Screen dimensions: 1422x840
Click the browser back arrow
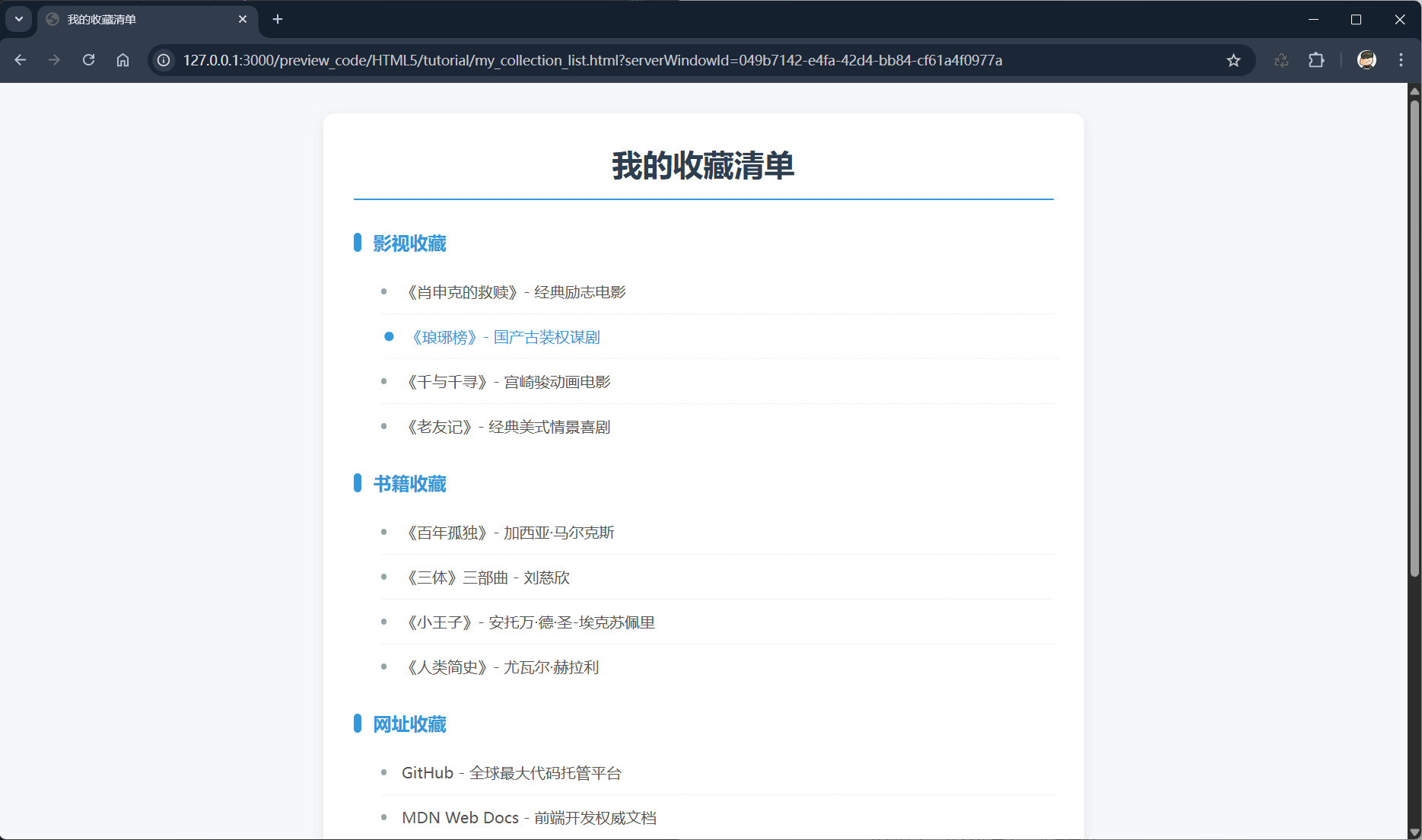point(21,60)
